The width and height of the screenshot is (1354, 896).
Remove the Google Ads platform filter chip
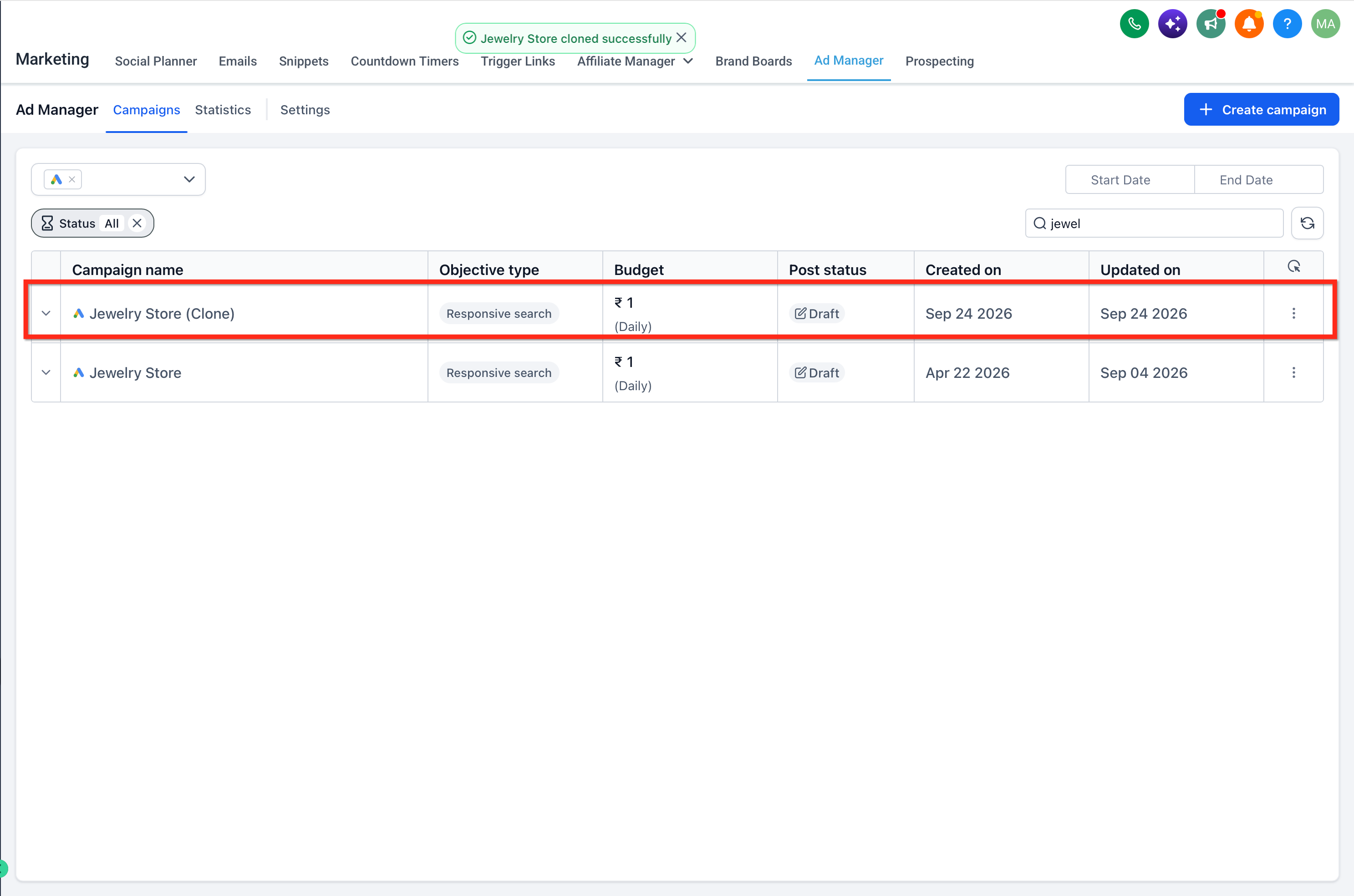tap(72, 179)
